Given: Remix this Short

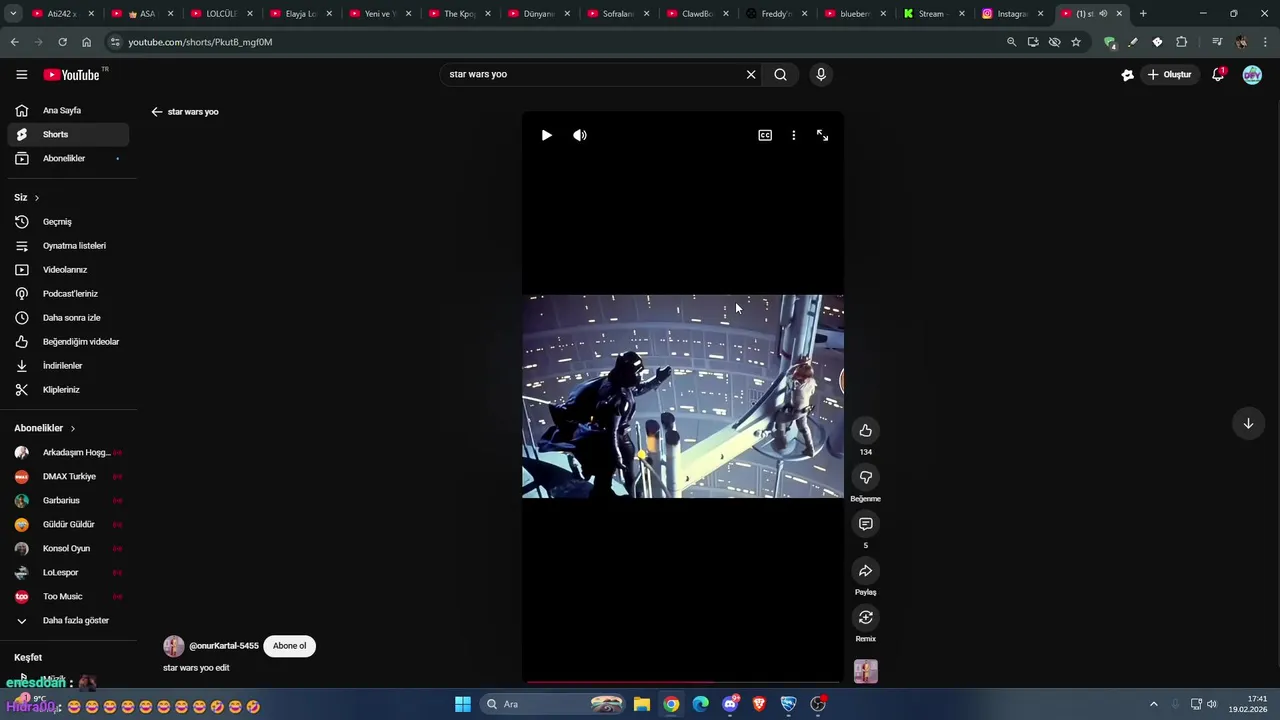Looking at the screenshot, I should [x=866, y=618].
